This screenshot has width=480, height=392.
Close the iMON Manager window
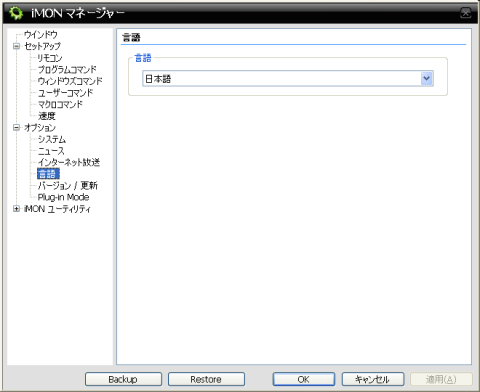coord(465,13)
